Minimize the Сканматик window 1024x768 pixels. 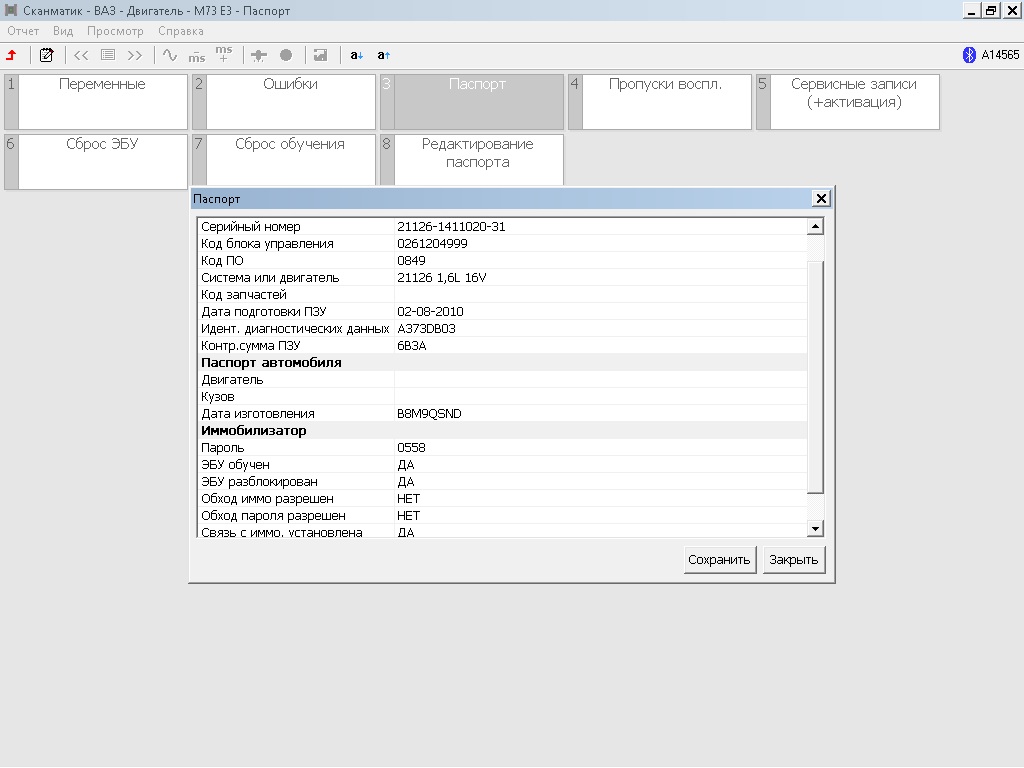(x=972, y=10)
